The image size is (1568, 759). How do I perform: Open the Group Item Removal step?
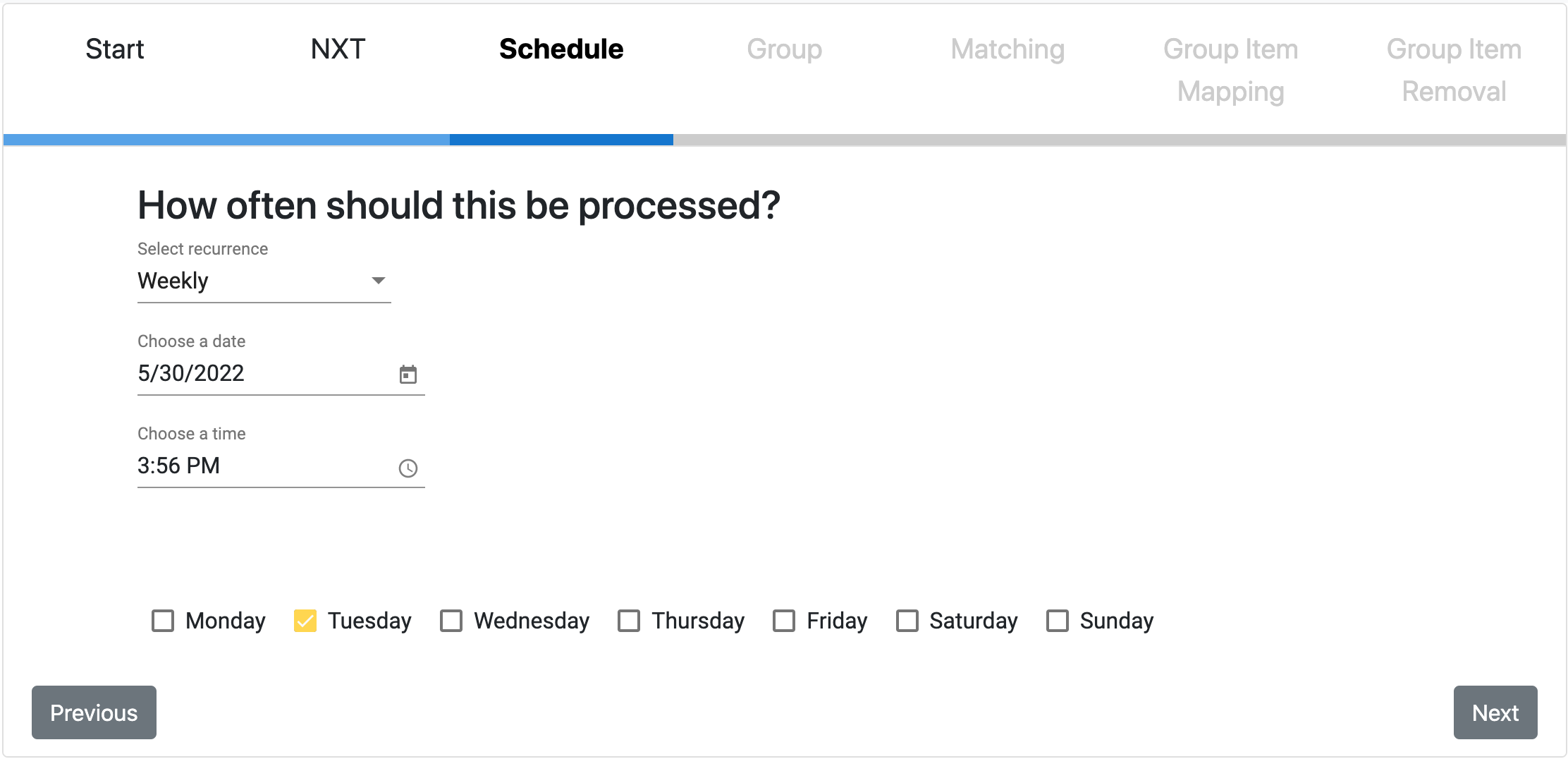(1454, 70)
